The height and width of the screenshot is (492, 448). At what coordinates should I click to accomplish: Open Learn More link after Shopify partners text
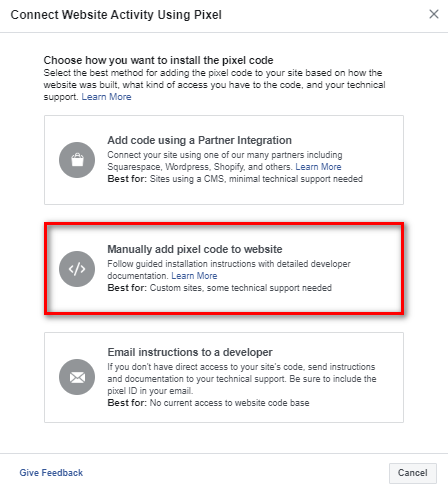(318, 167)
